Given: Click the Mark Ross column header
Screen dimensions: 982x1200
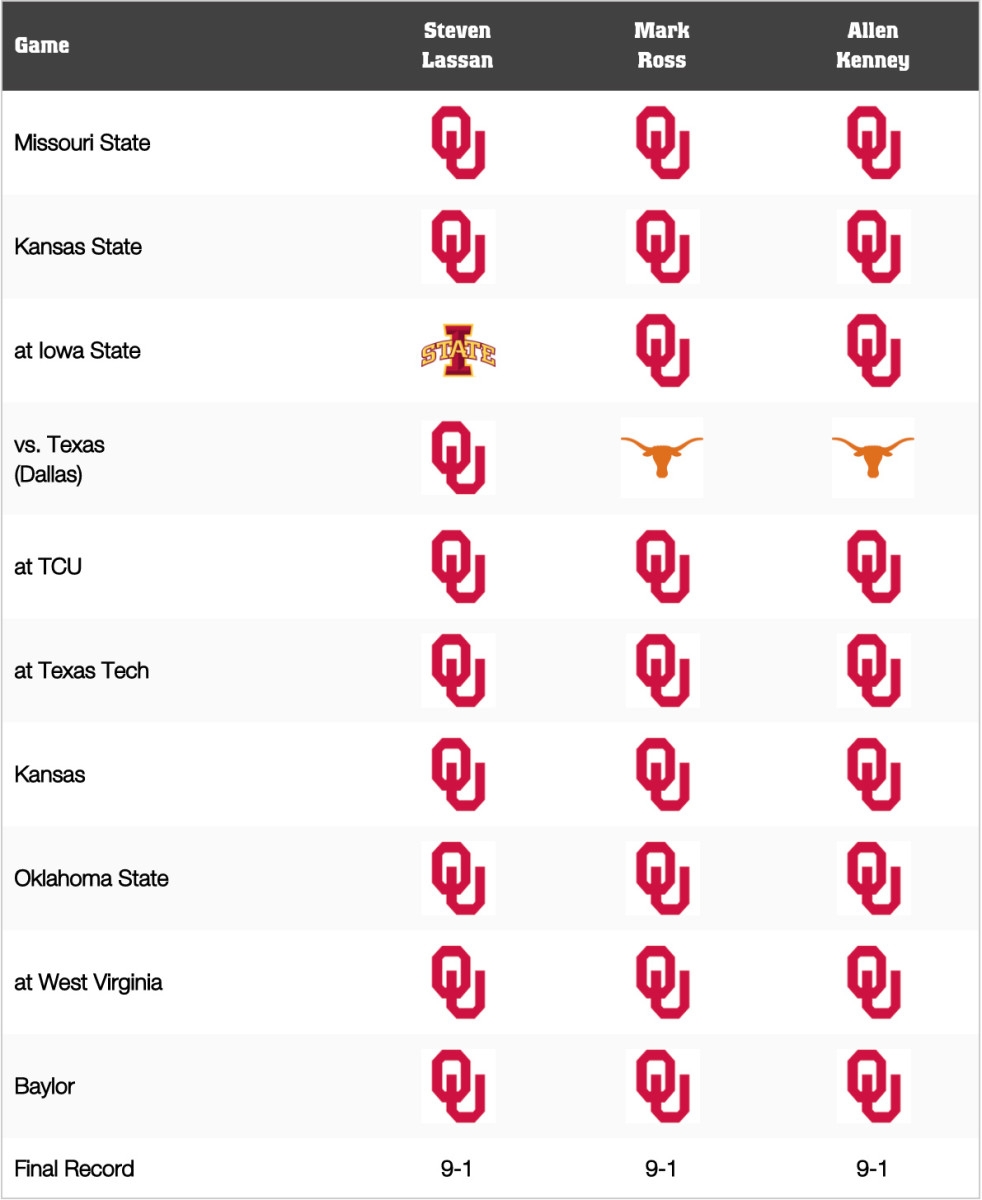Looking at the screenshot, I should [x=662, y=46].
